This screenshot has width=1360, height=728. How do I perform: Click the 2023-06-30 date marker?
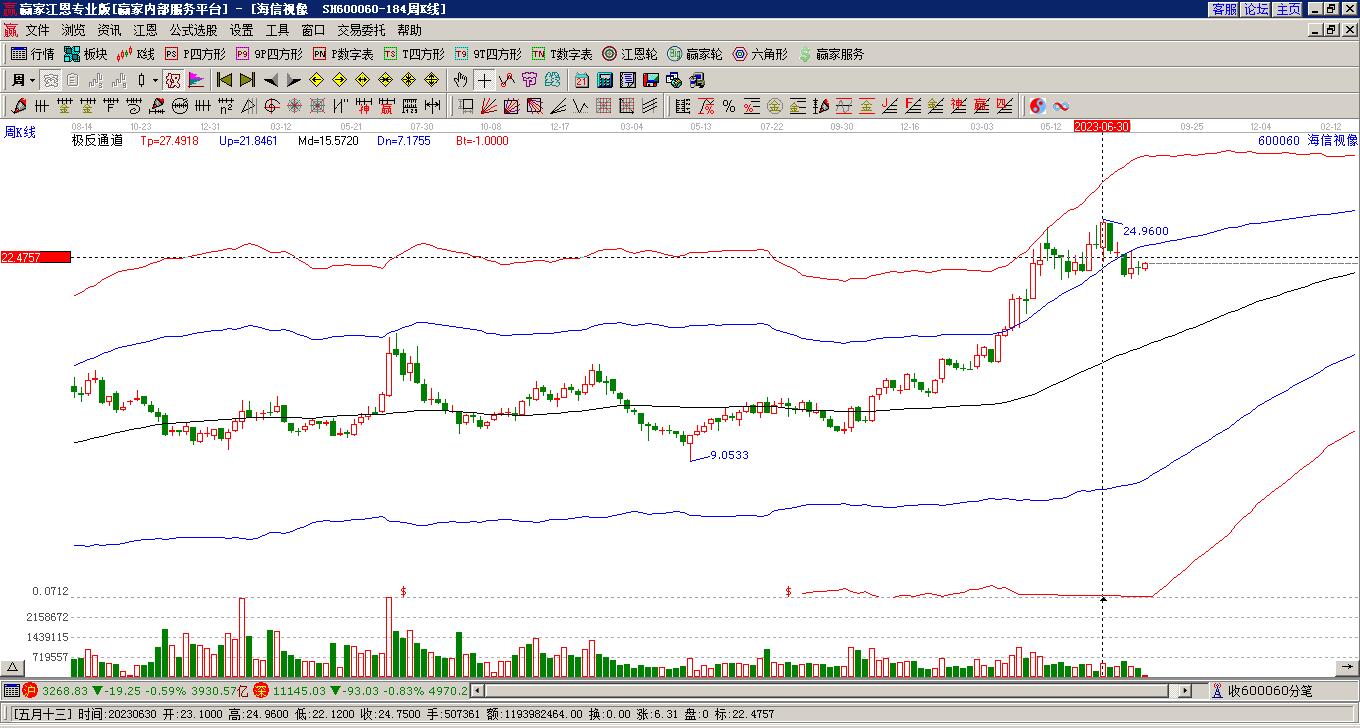pyautogui.click(x=1102, y=126)
